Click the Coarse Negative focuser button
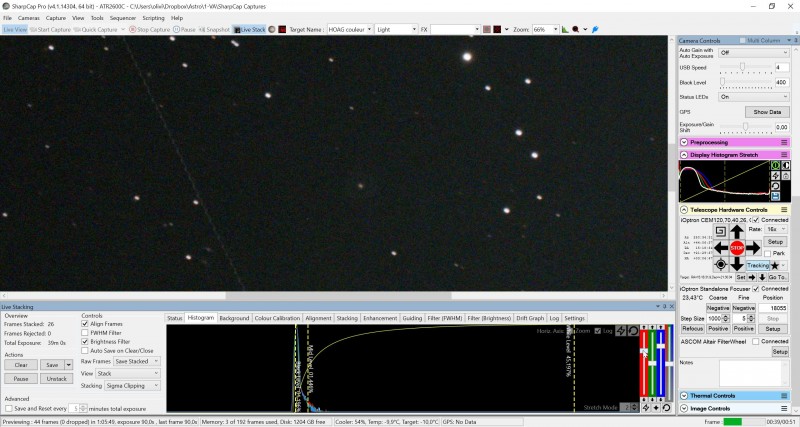The width and height of the screenshot is (800, 427). pos(717,308)
